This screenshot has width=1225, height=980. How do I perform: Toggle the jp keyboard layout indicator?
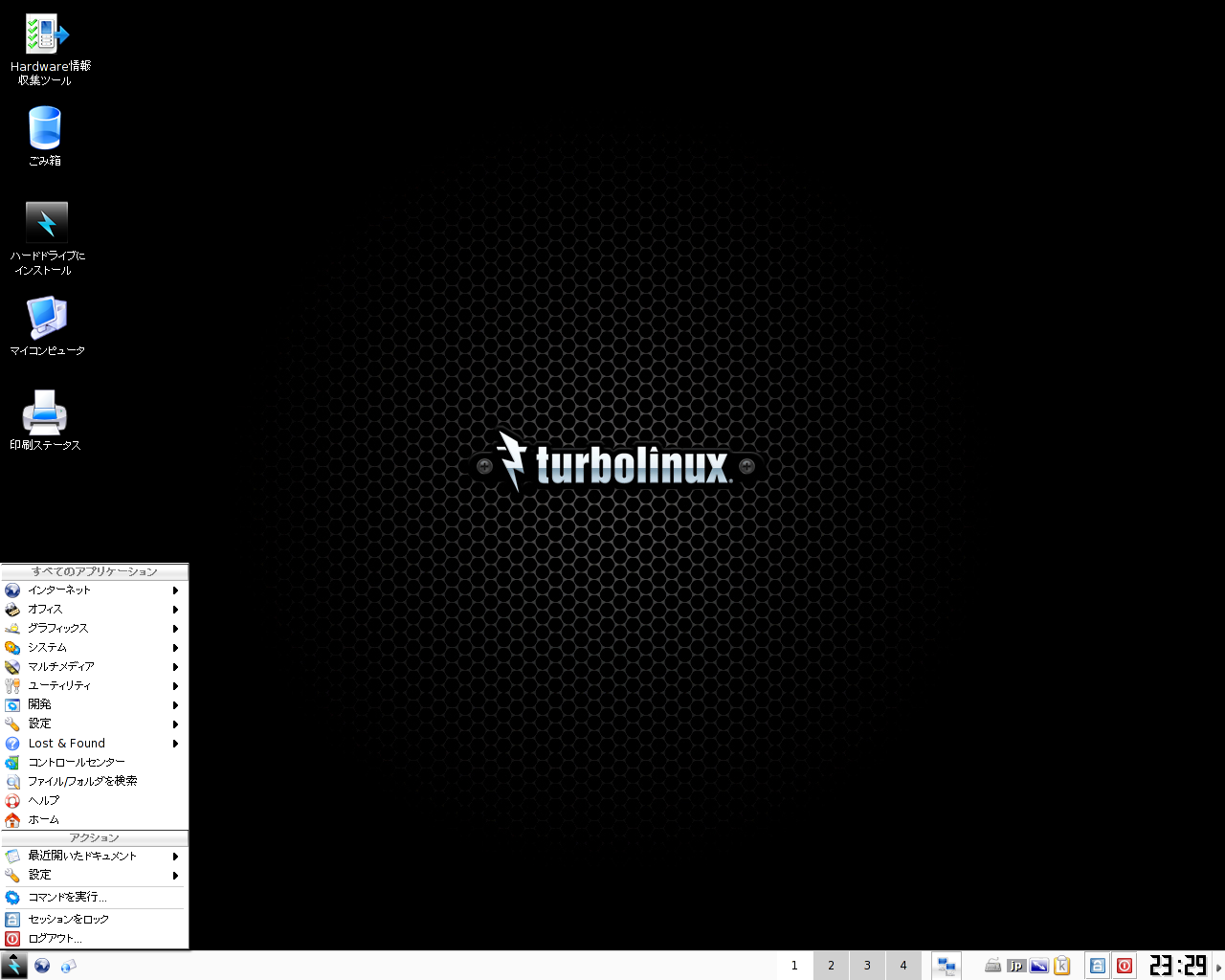coord(1016,966)
